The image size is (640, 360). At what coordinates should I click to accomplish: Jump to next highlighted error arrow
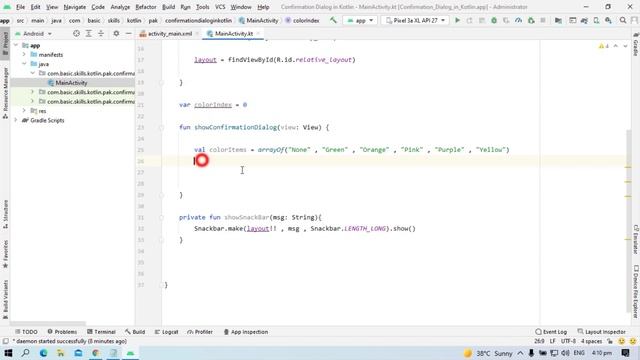coord(625,46)
